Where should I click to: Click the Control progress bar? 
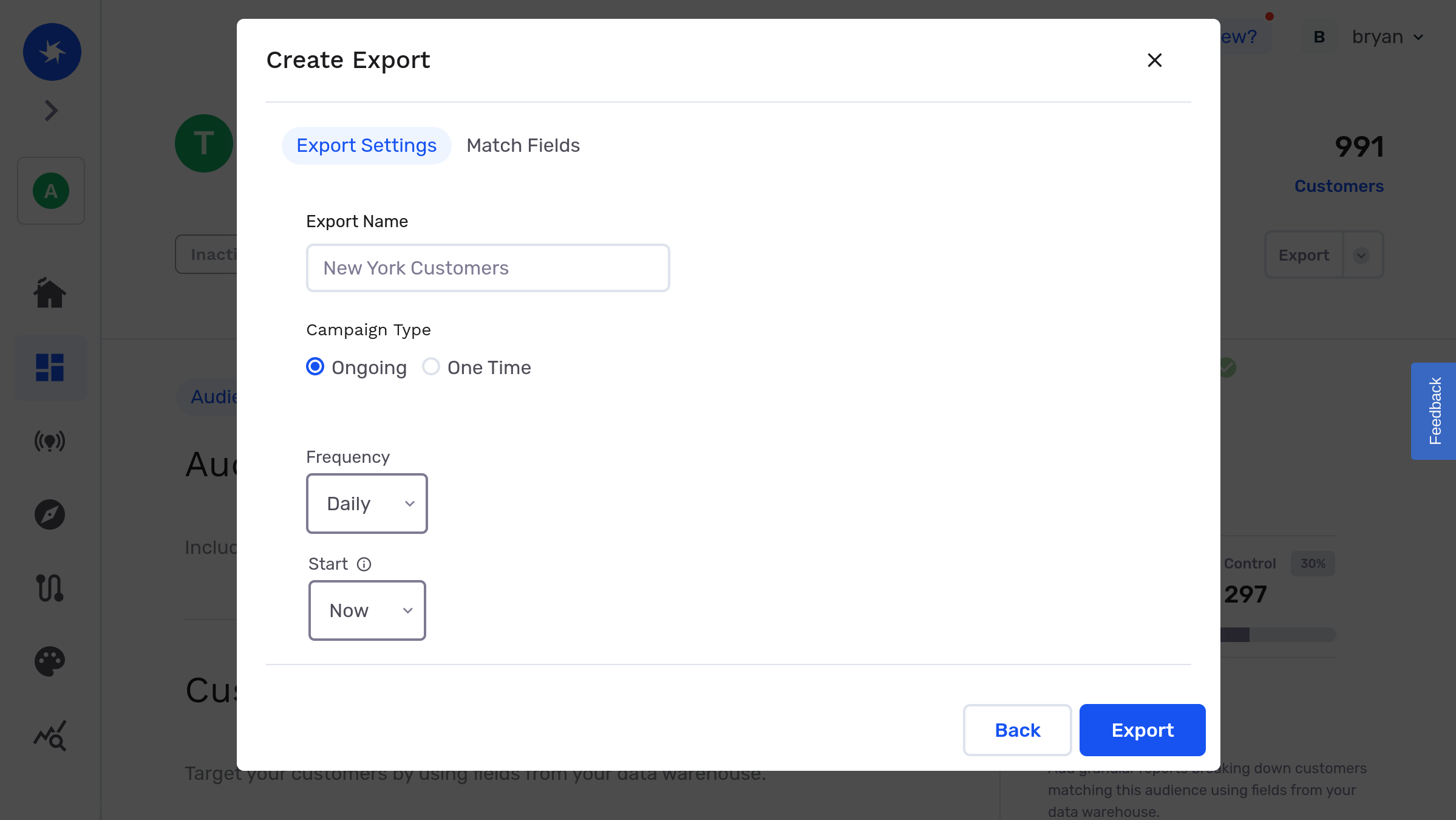[x=1278, y=635]
